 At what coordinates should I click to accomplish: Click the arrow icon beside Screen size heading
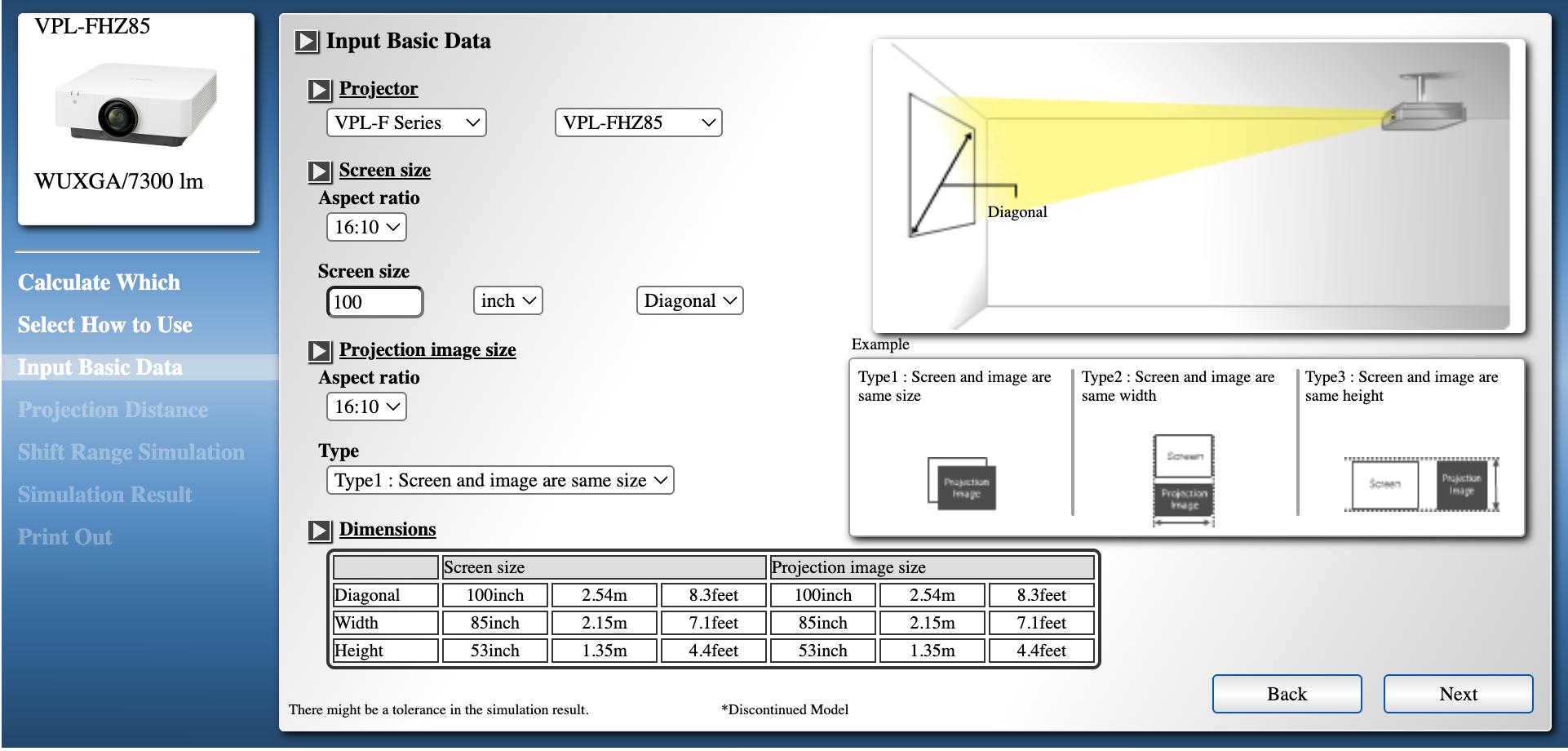click(x=319, y=171)
